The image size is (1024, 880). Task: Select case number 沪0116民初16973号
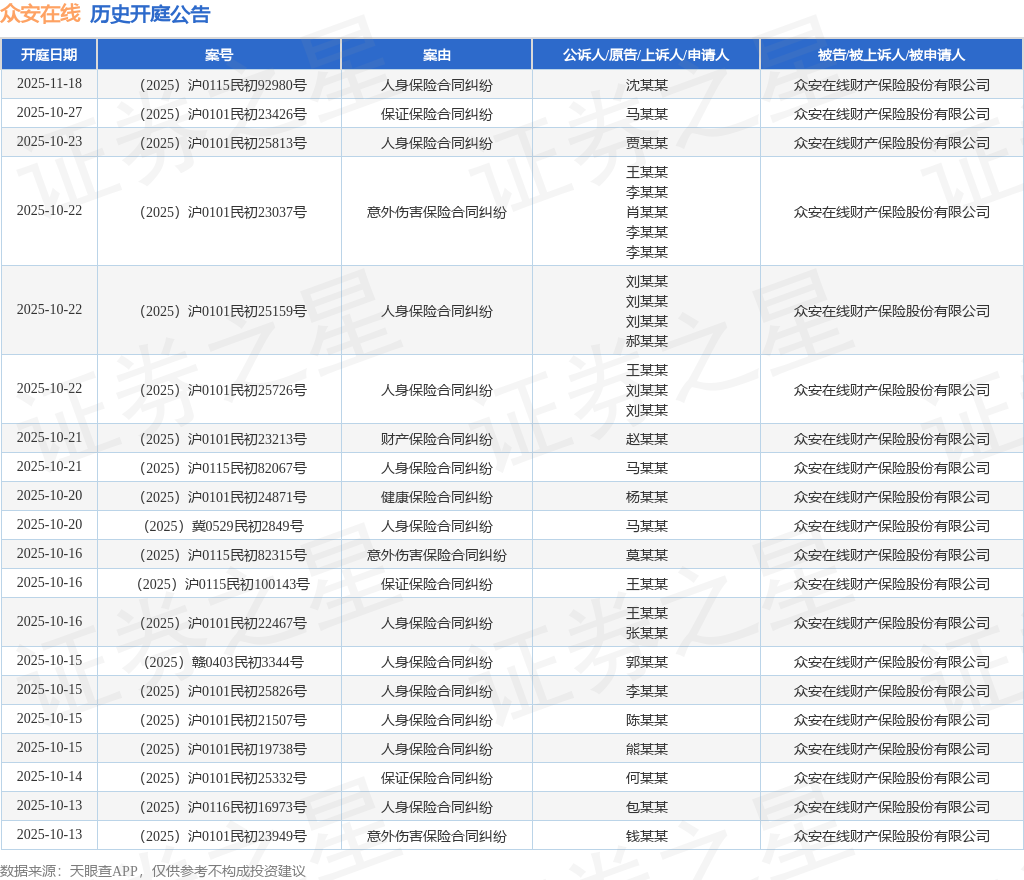pyautogui.click(x=247, y=808)
